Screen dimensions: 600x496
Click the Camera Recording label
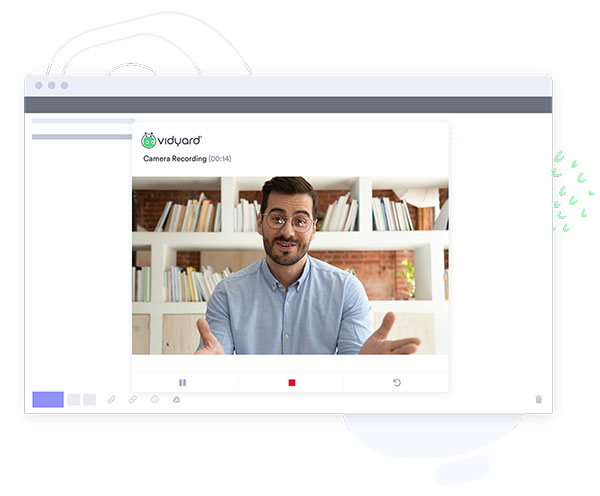pyautogui.click(x=175, y=159)
